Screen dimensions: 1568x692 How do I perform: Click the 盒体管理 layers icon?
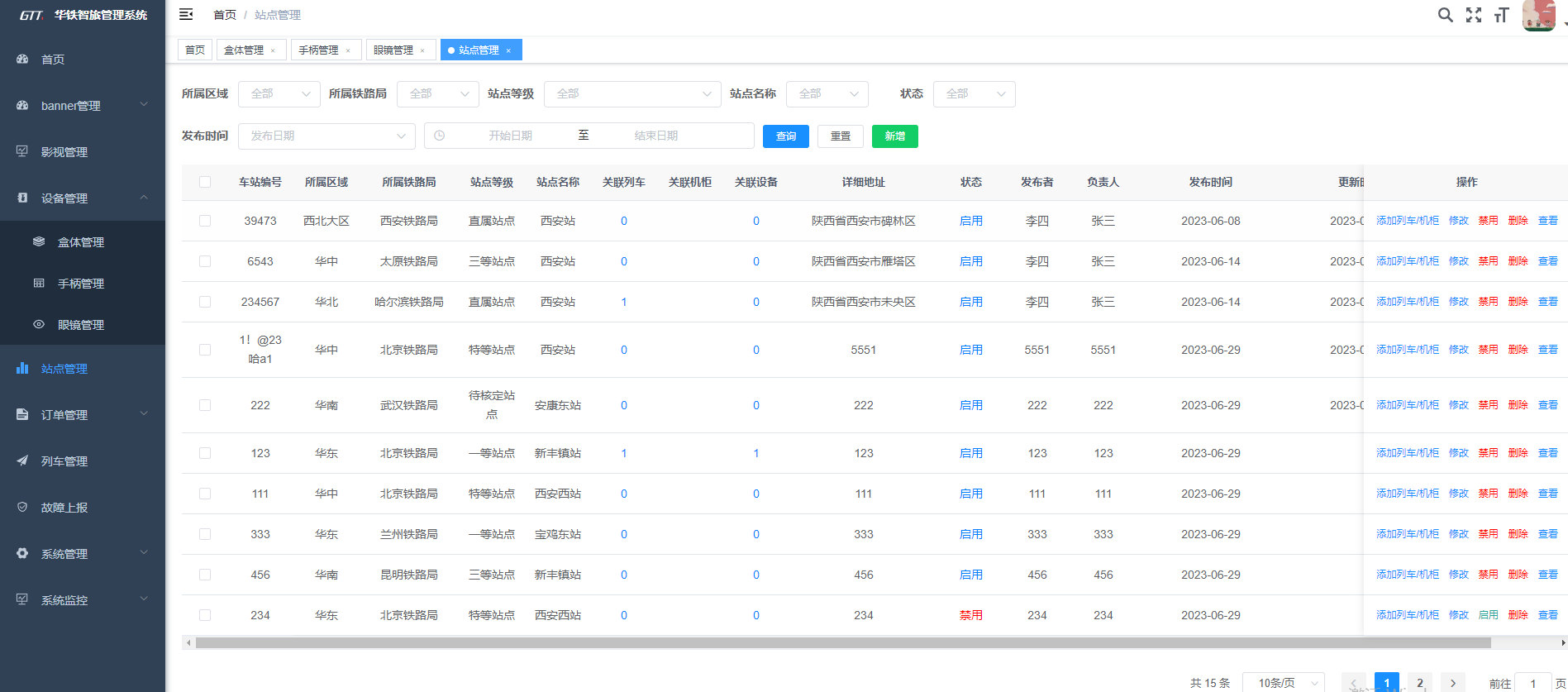coord(39,241)
